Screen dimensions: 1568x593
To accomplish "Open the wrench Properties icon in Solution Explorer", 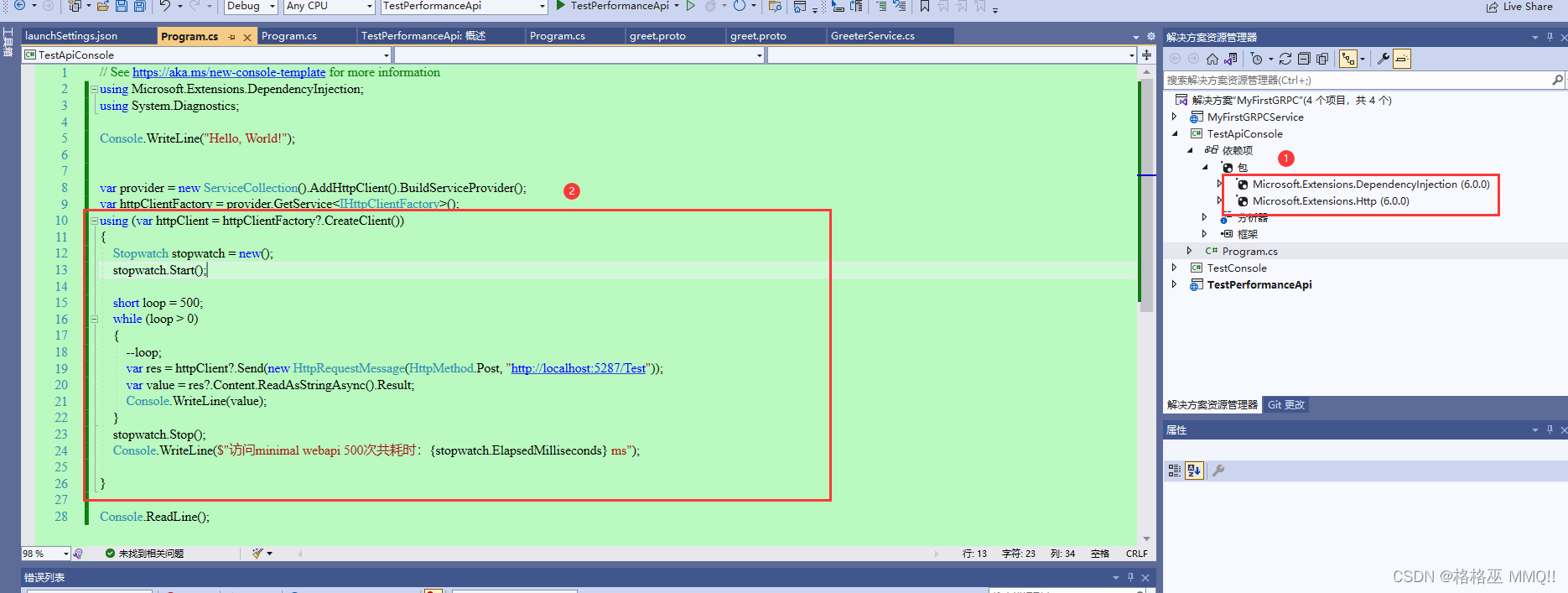I will (1384, 59).
